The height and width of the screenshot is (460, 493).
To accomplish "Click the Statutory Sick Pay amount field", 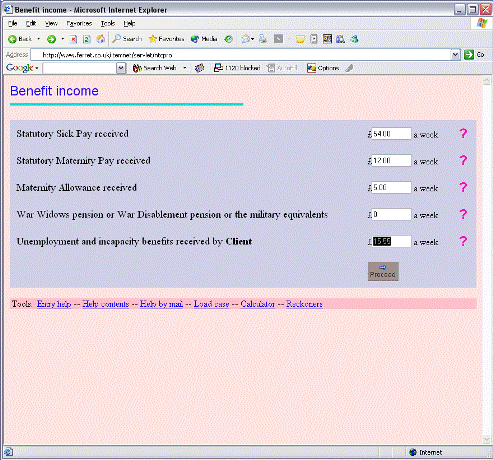I will coord(391,134).
